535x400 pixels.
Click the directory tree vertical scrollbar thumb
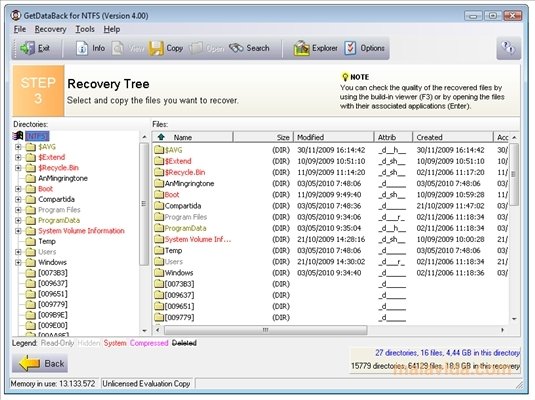click(144, 204)
